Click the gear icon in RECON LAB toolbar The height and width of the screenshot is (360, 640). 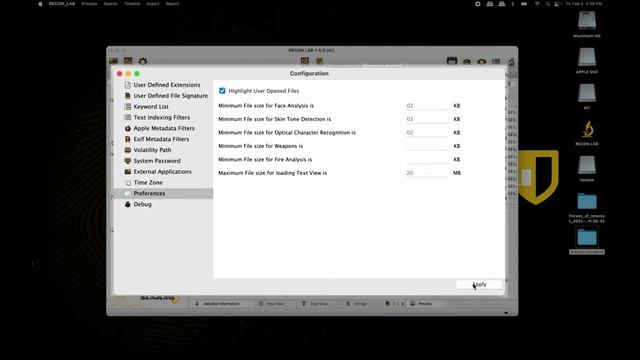142,61
